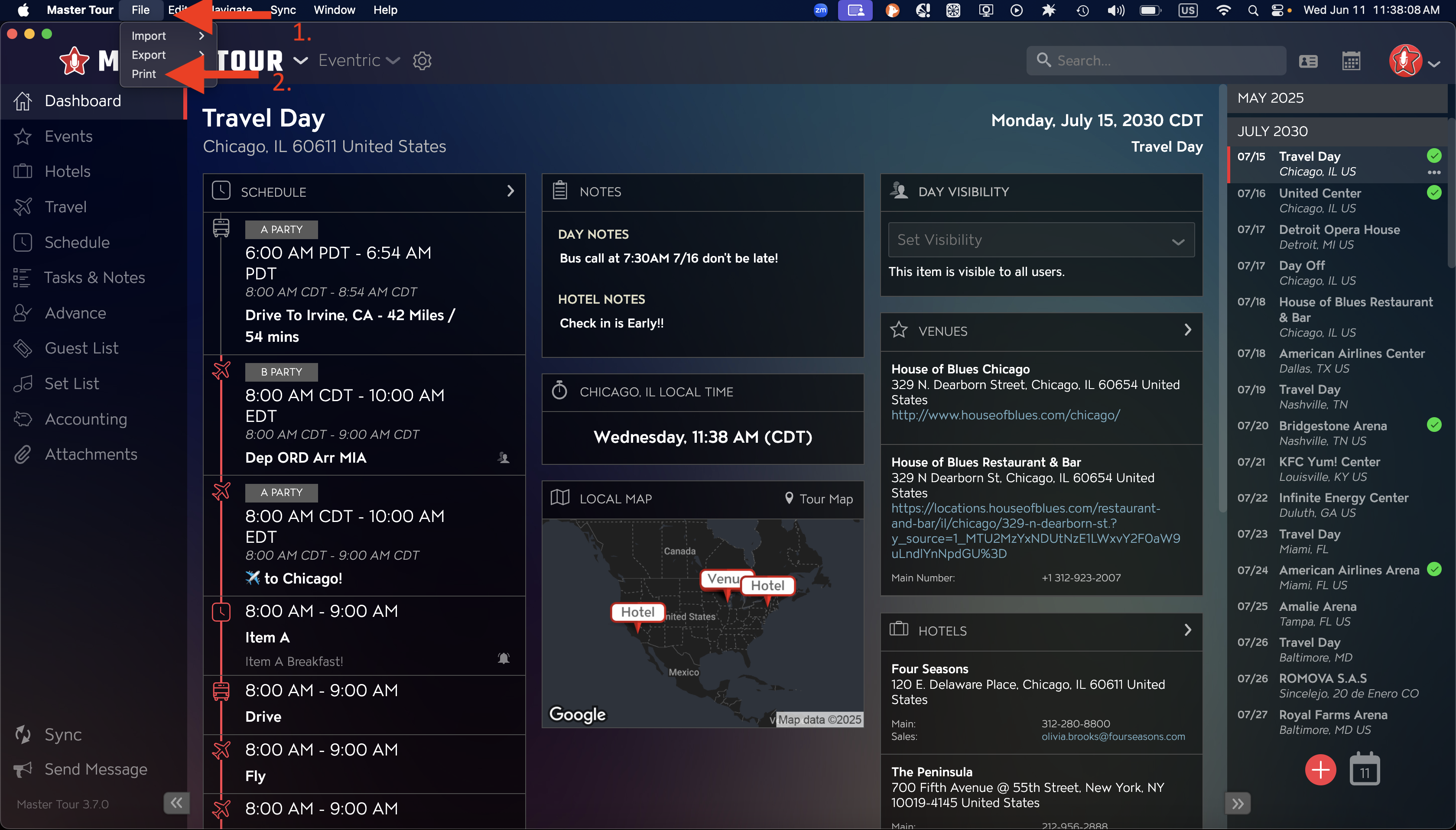This screenshot has height=830, width=1456.
Task: Open the macOS Control Center icon
Action: [1277, 10]
